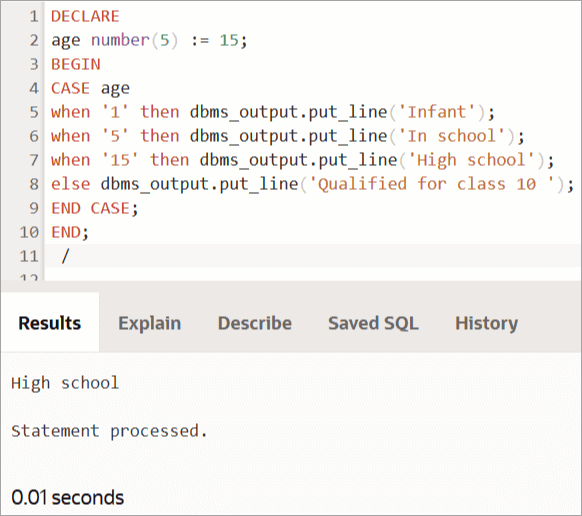This screenshot has height=516, width=582.
Task: Click the age number(5) := 15 declaration line
Action: pos(149,40)
